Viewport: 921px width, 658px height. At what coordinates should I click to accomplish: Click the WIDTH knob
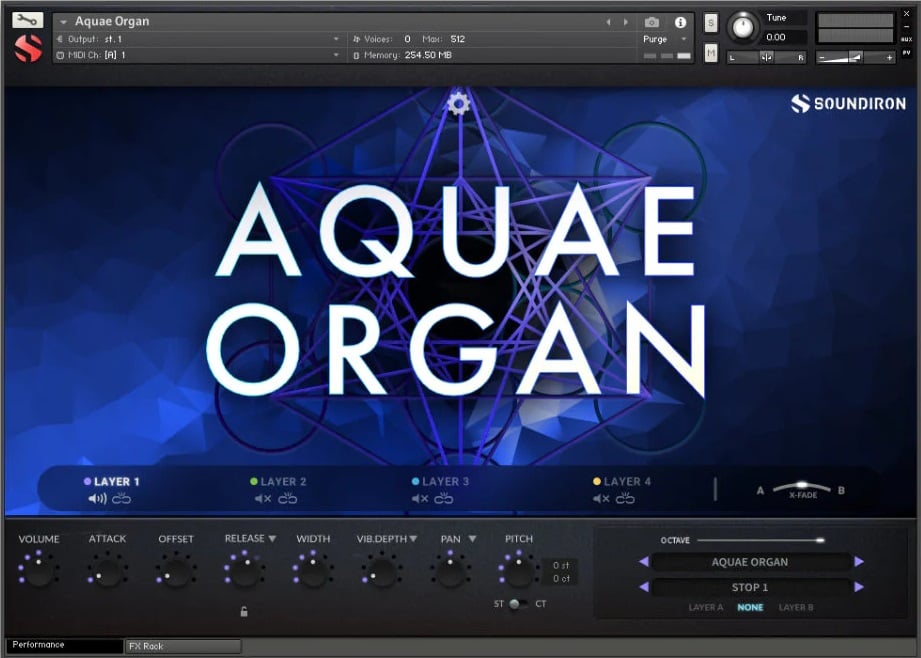point(312,572)
